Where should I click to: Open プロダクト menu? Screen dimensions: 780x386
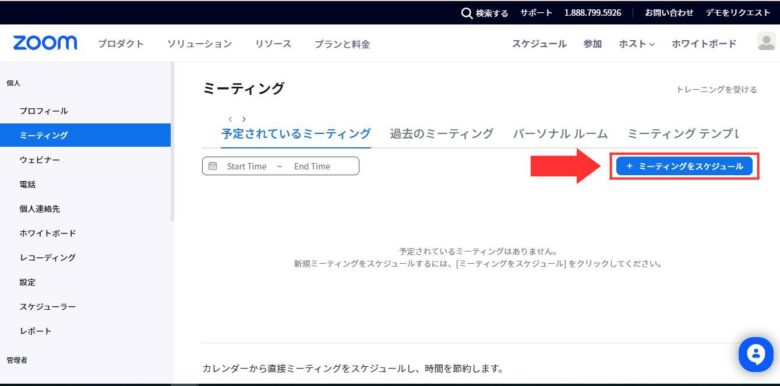click(121, 44)
